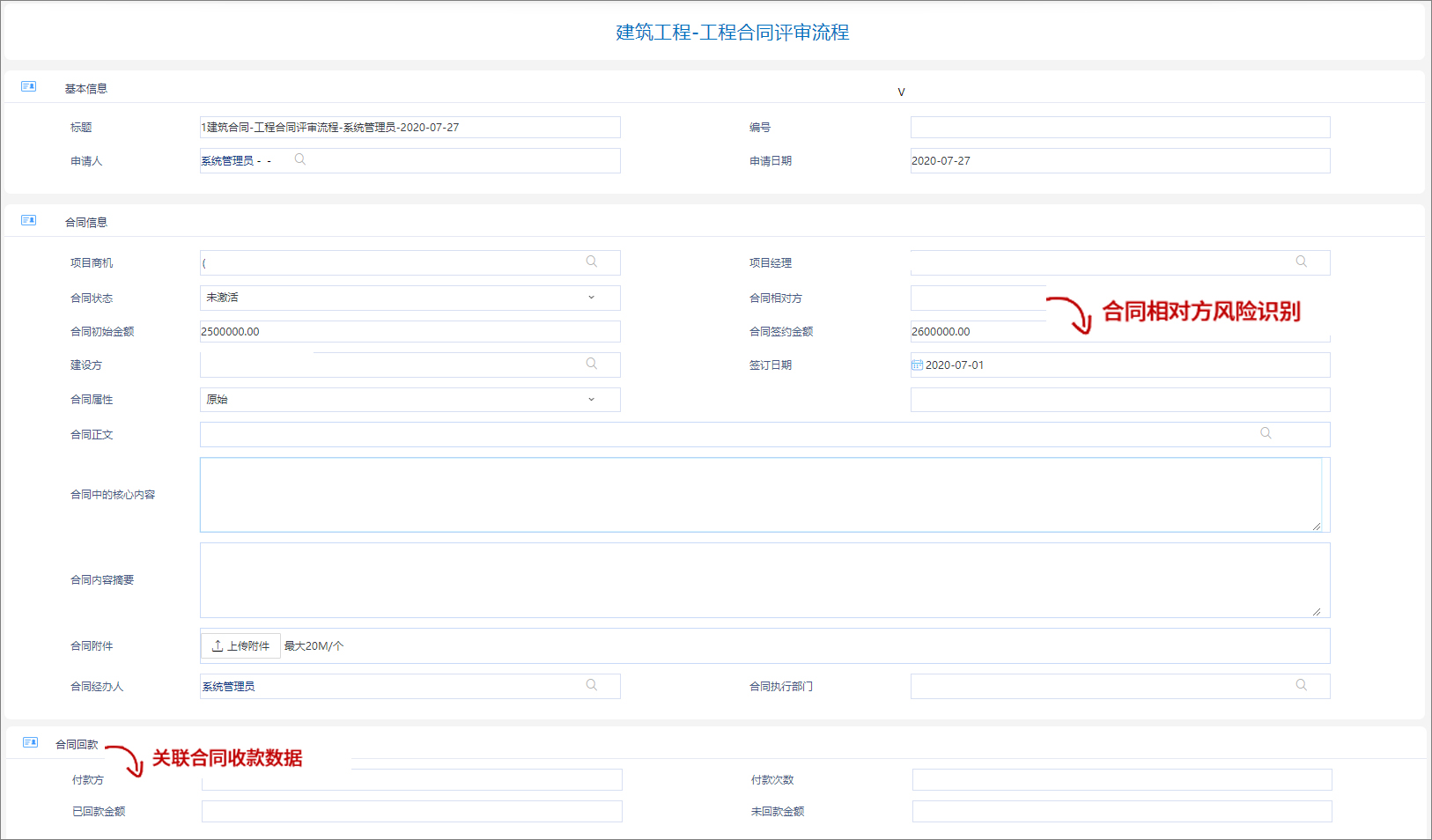Open 合同执行部门 lookup search icon

(1302, 685)
